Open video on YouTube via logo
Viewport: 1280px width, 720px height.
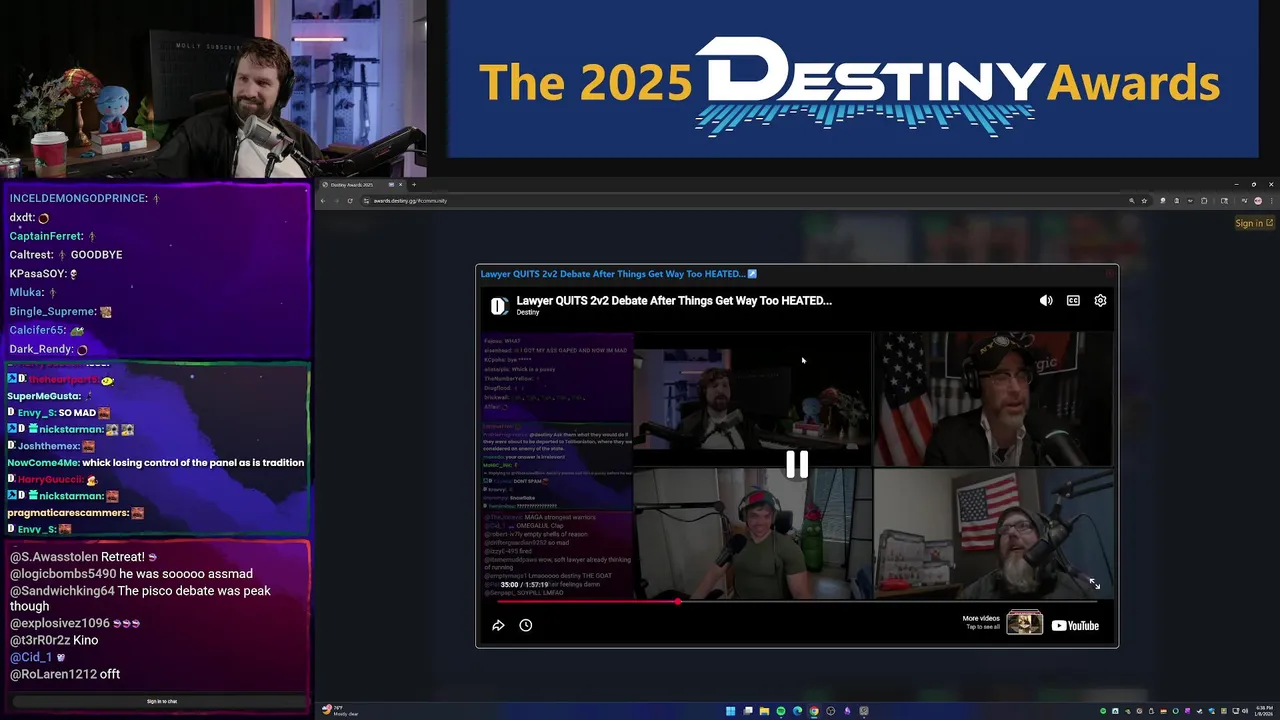coord(1075,626)
